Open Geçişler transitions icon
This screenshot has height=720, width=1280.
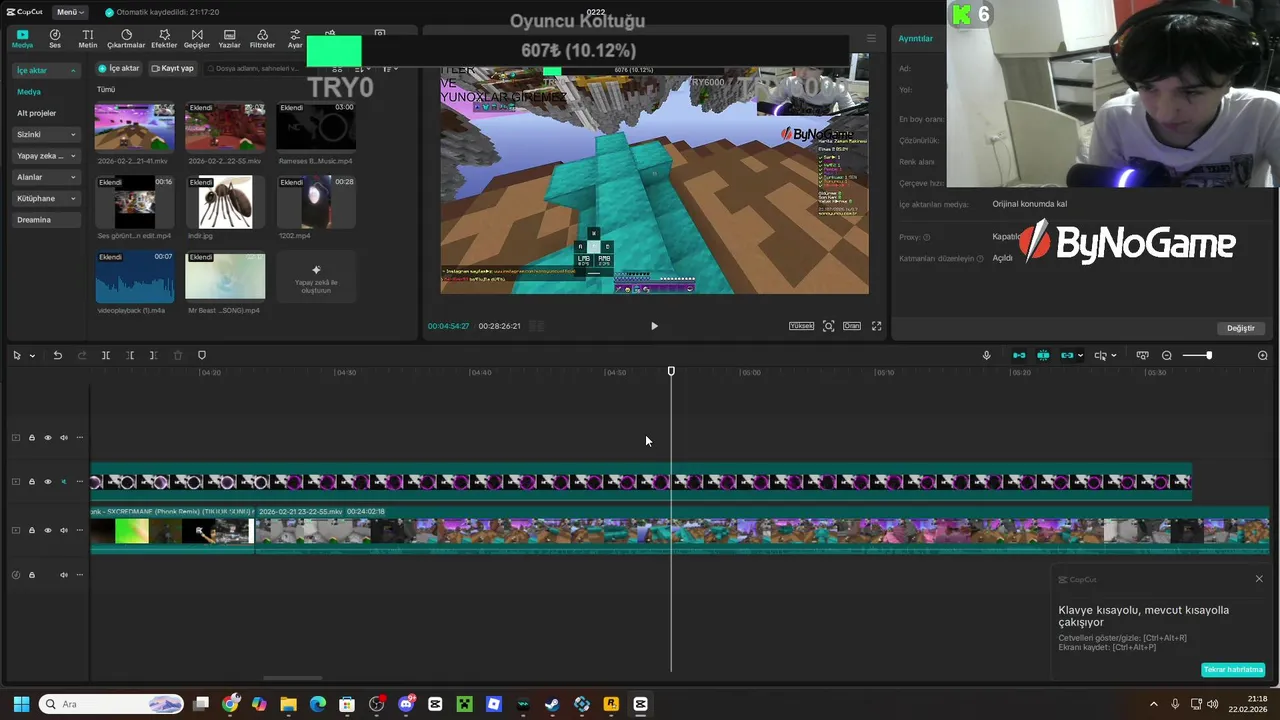pos(197,38)
